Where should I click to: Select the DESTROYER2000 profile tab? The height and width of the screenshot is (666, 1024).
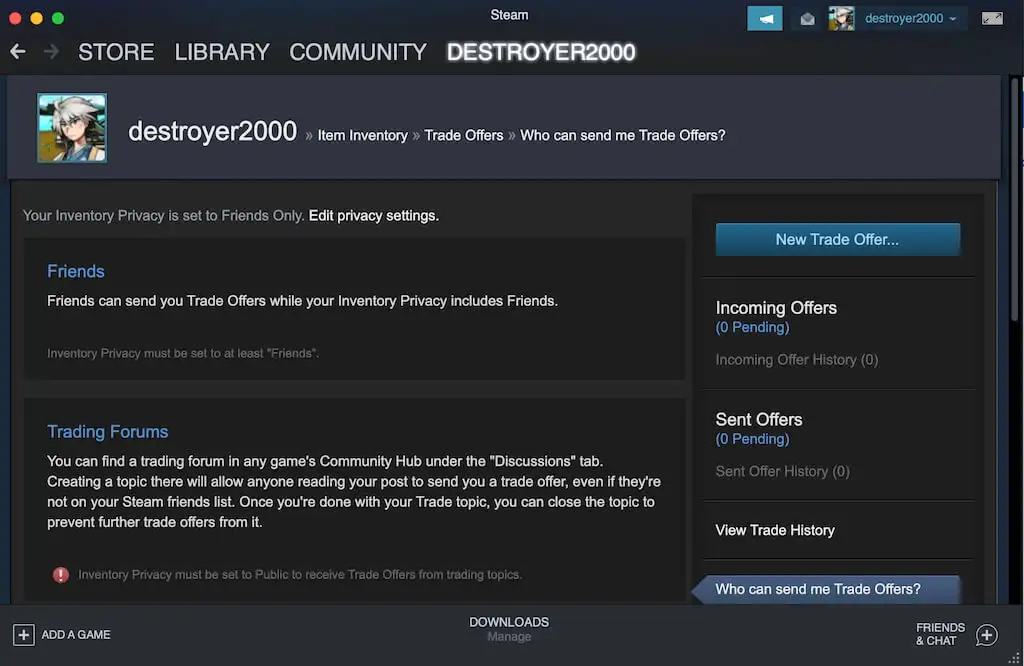click(541, 52)
